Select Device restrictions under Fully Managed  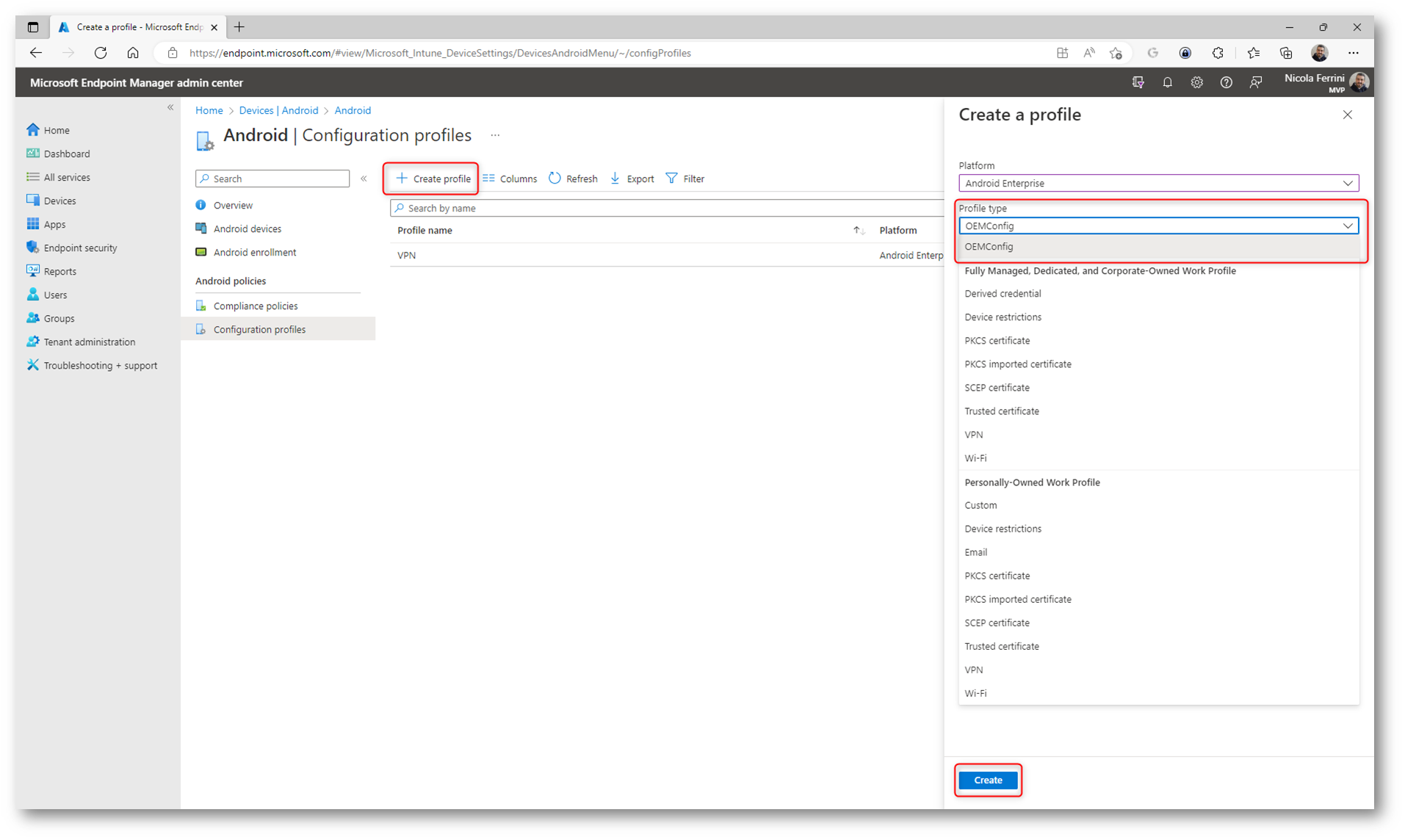tap(1158, 317)
